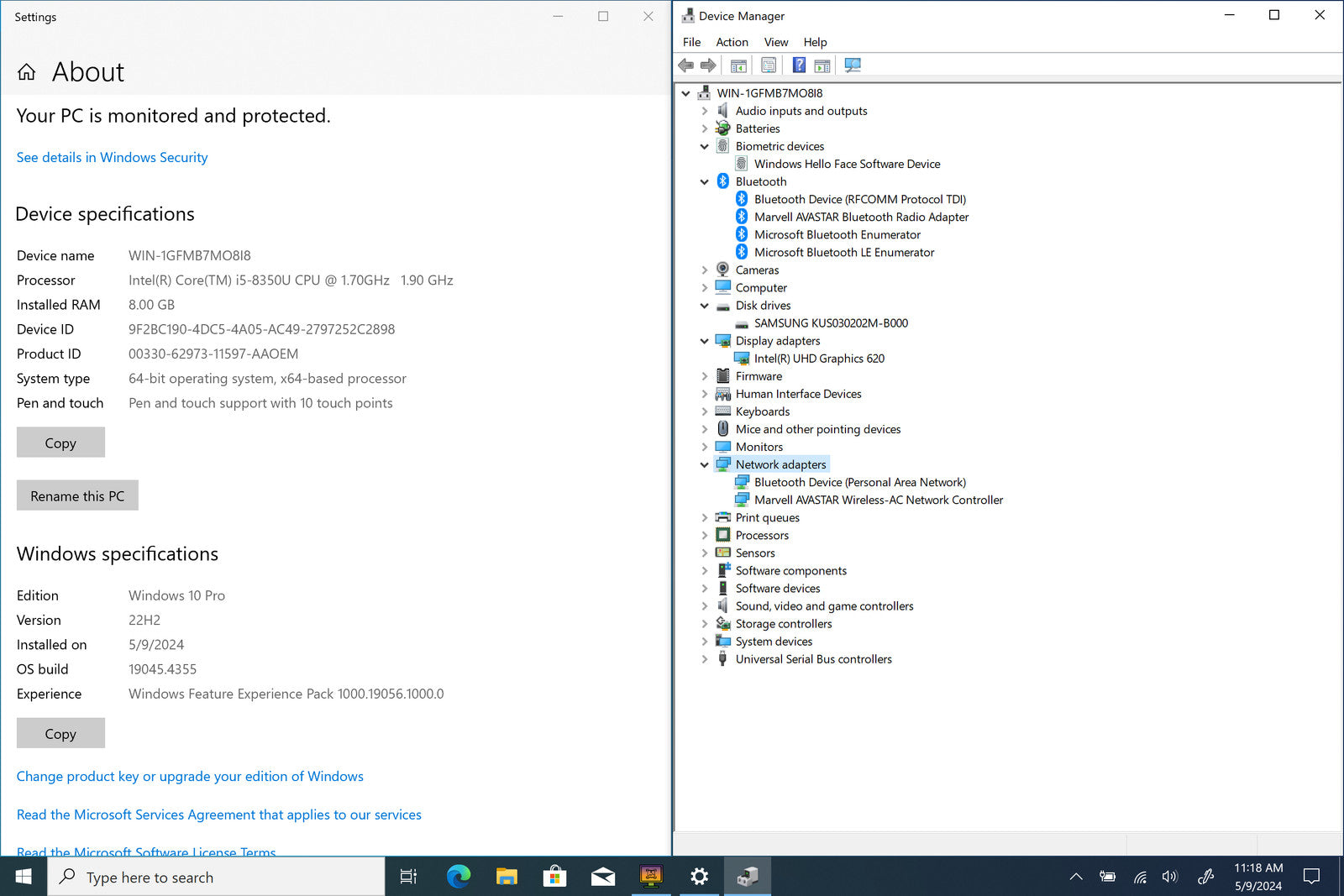Open the View menu in Device Manager

click(x=776, y=42)
